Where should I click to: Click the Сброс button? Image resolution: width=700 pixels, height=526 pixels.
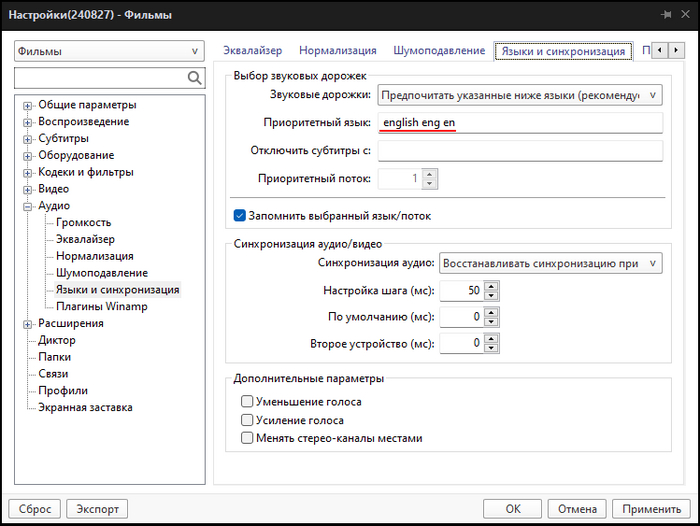coord(35,508)
